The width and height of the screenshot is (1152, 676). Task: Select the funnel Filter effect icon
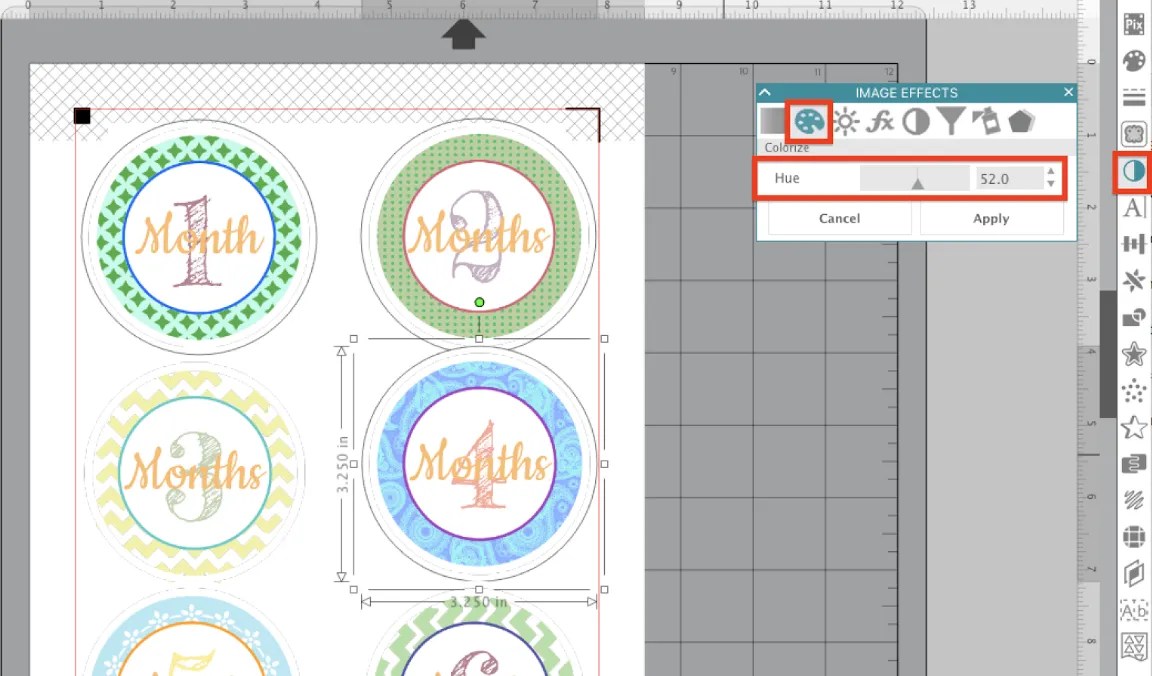pyautogui.click(x=953, y=122)
